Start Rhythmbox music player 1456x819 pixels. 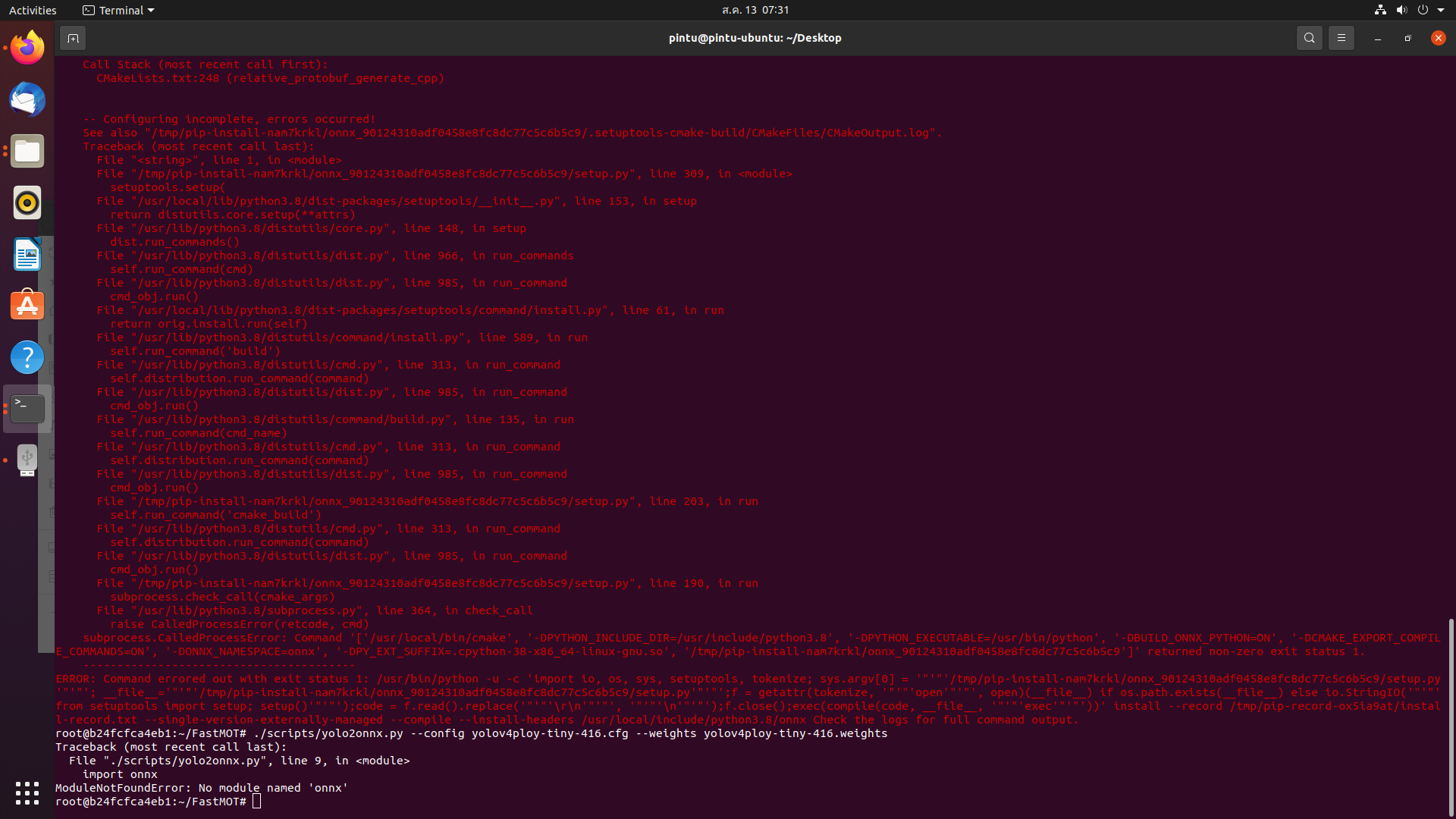pyautogui.click(x=27, y=202)
